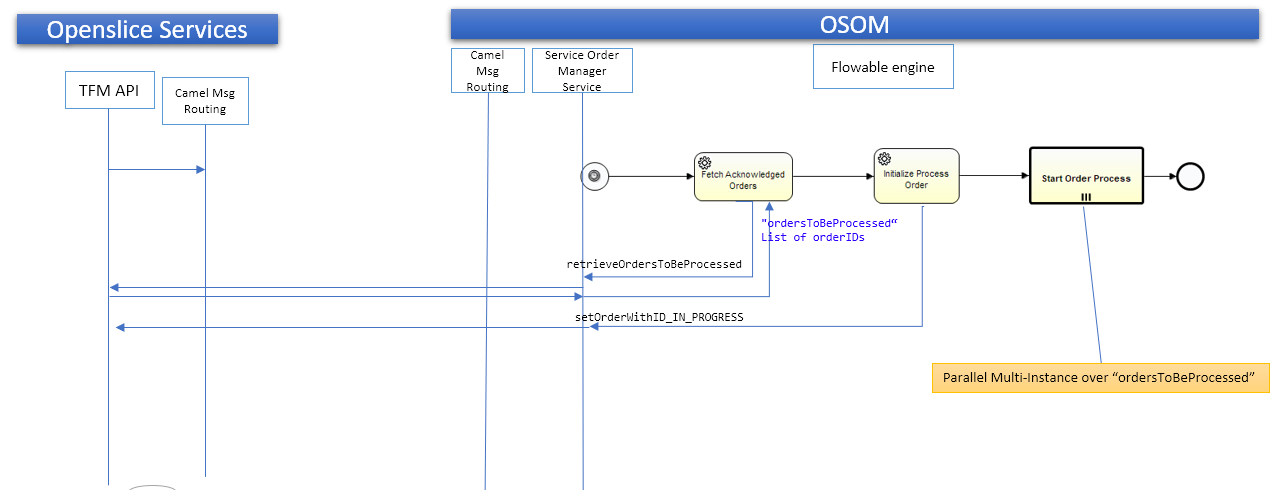Select the TFM API box
The image size is (1272, 490).
pyautogui.click(x=110, y=92)
